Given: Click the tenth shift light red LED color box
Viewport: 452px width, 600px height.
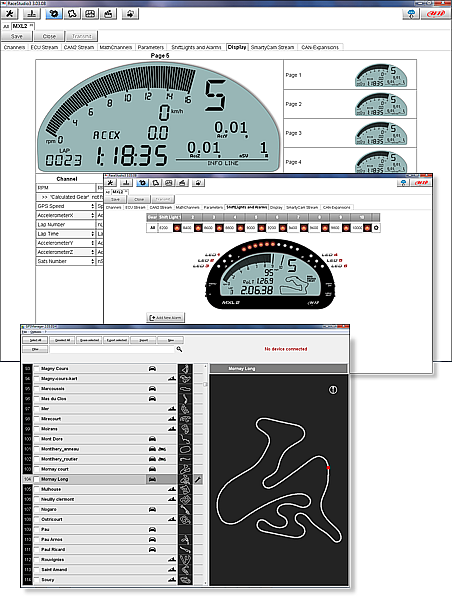Looking at the screenshot, I should coord(367,228).
